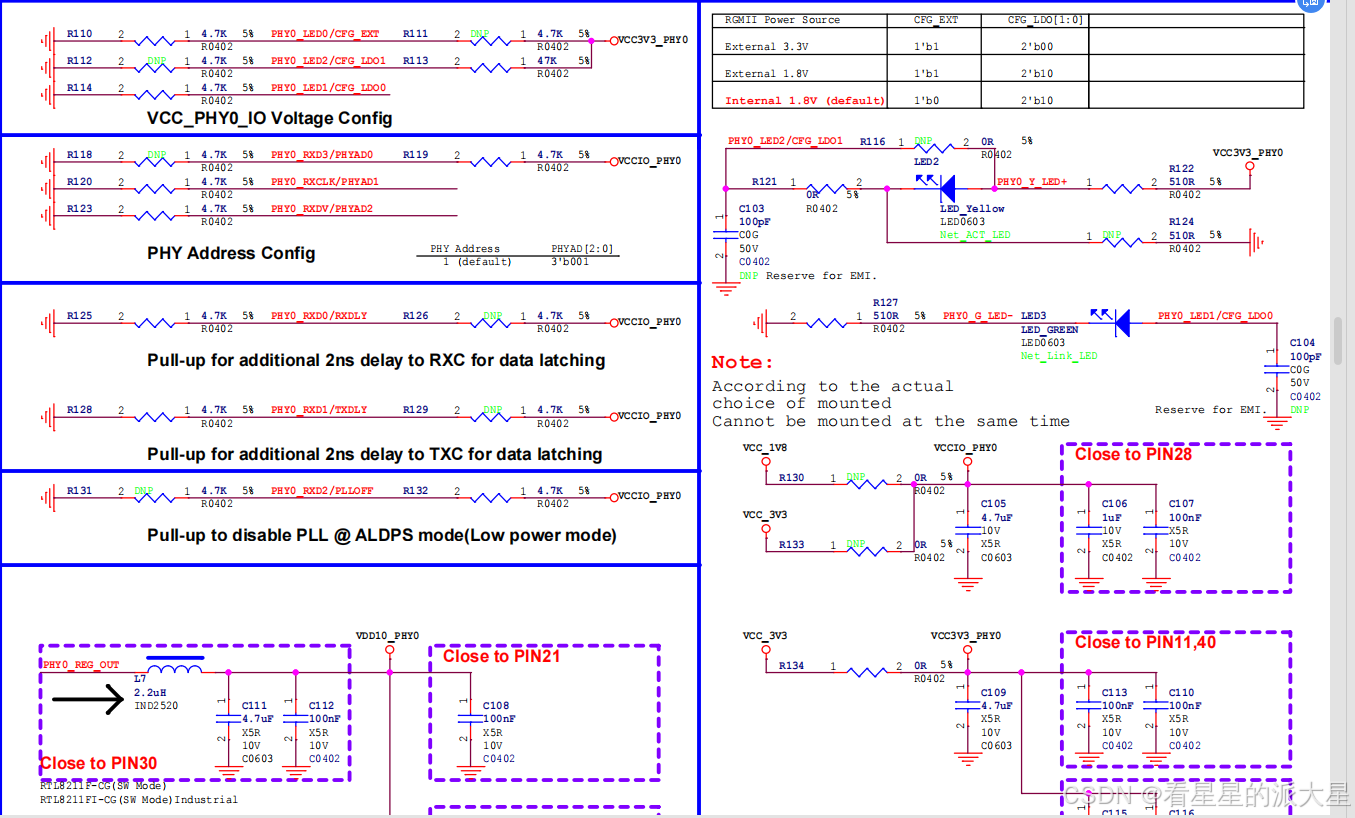Screen dimensions: 1355x818
Task: Click net label PHY0_REG_OUT
Action: tap(81, 665)
